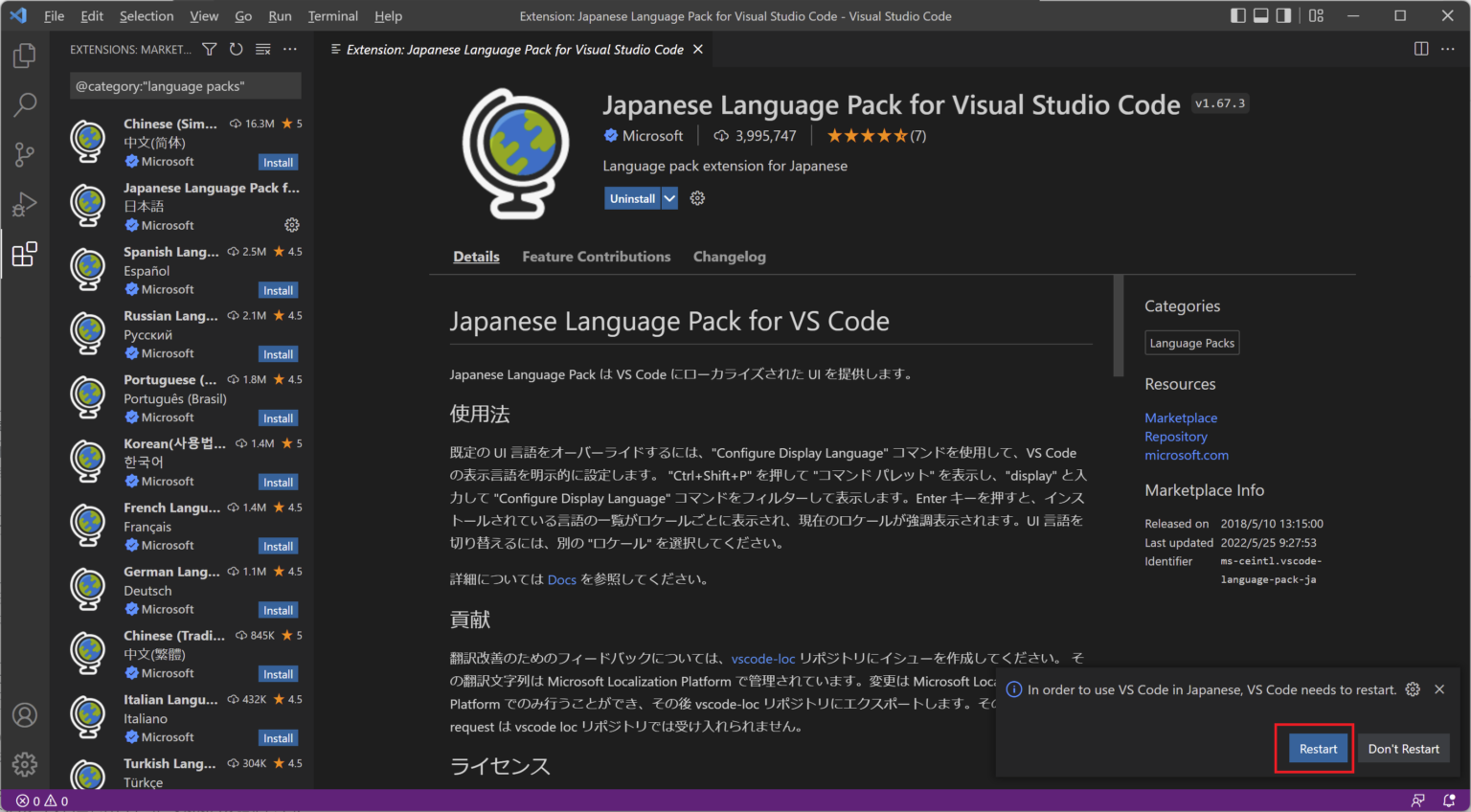The image size is (1471, 812).
Task: Open the Customize Layout dropdown
Action: [1315, 15]
